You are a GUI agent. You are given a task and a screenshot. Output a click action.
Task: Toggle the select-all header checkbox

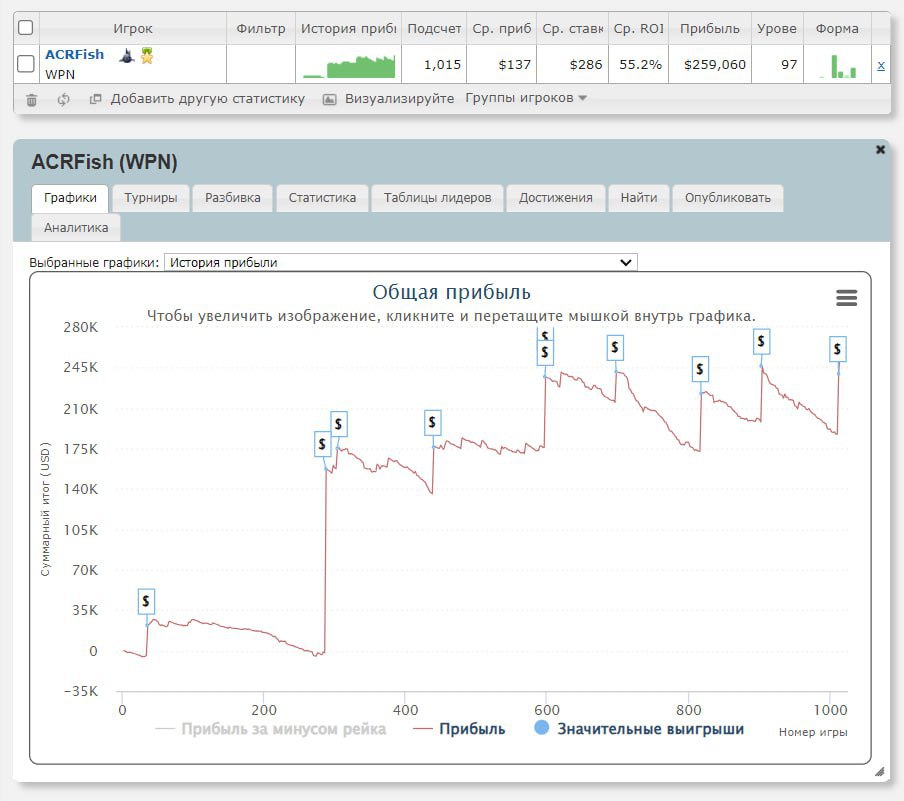click(x=26, y=28)
